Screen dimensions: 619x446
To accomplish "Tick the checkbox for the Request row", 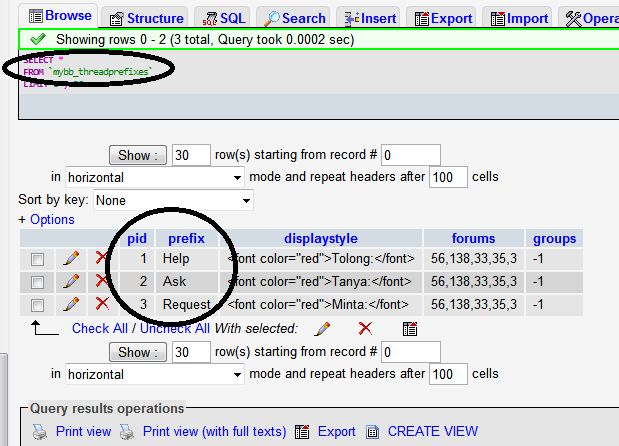I will 37,305.
